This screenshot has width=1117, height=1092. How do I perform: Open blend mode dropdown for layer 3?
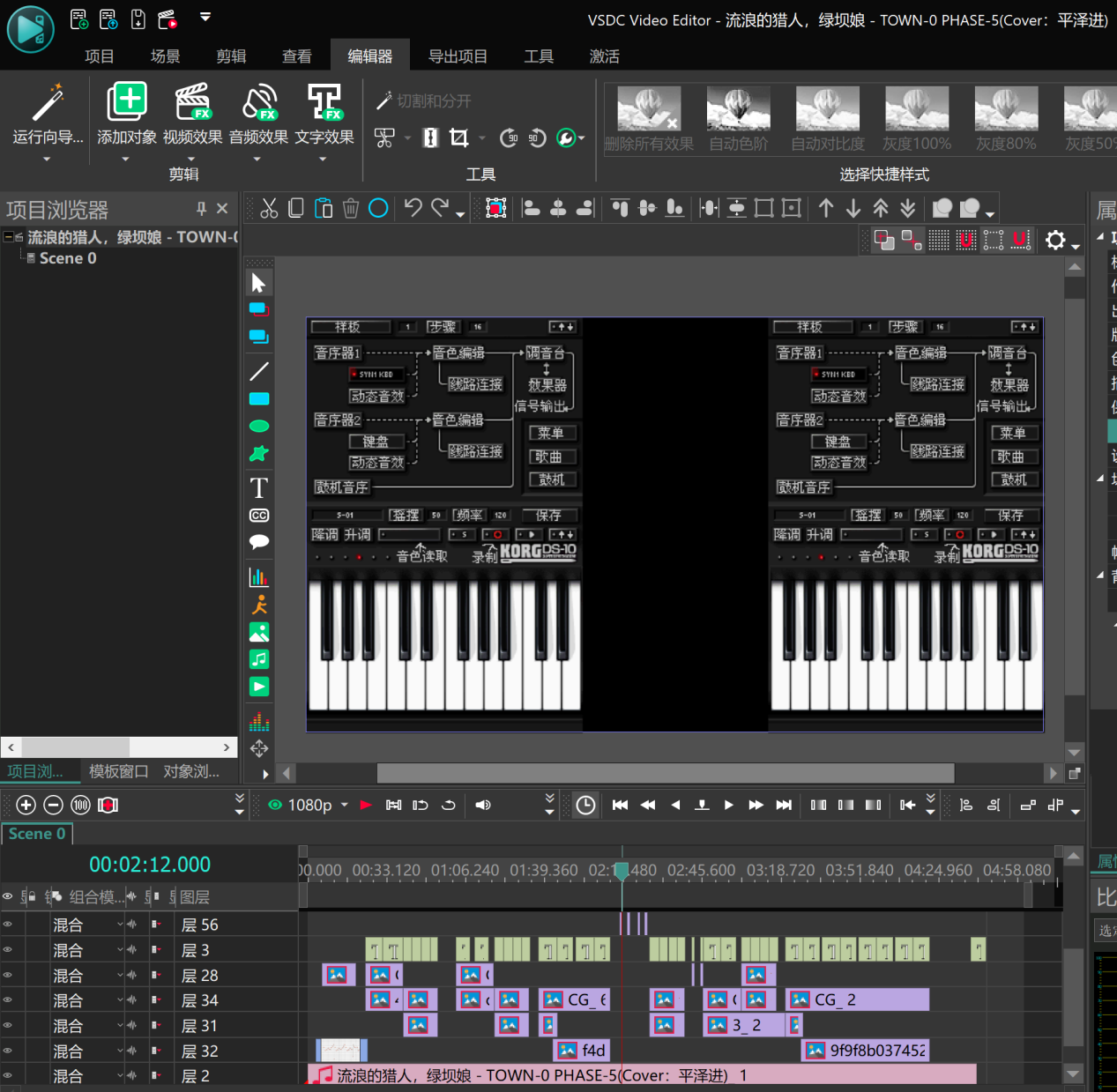click(120, 950)
